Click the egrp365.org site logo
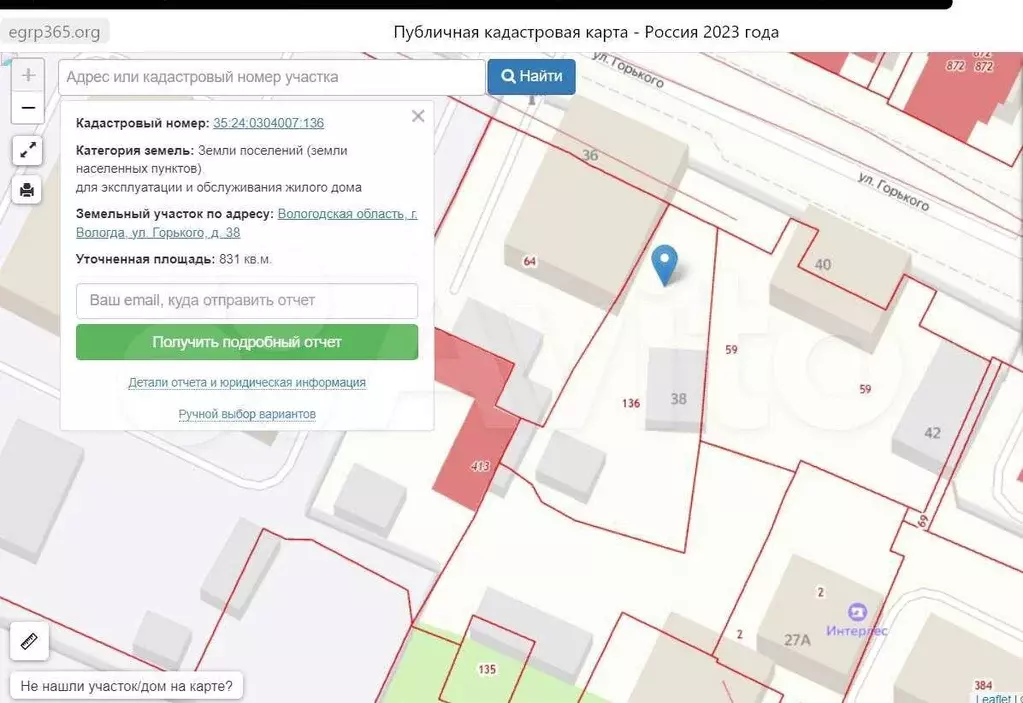 point(55,32)
